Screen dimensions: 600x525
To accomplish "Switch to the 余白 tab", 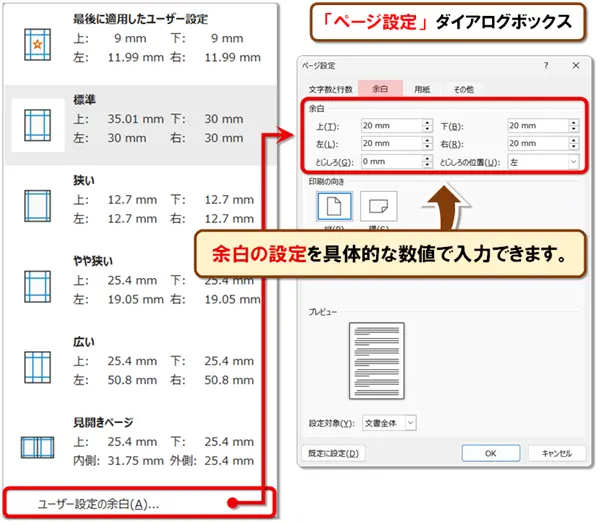I will coord(380,89).
